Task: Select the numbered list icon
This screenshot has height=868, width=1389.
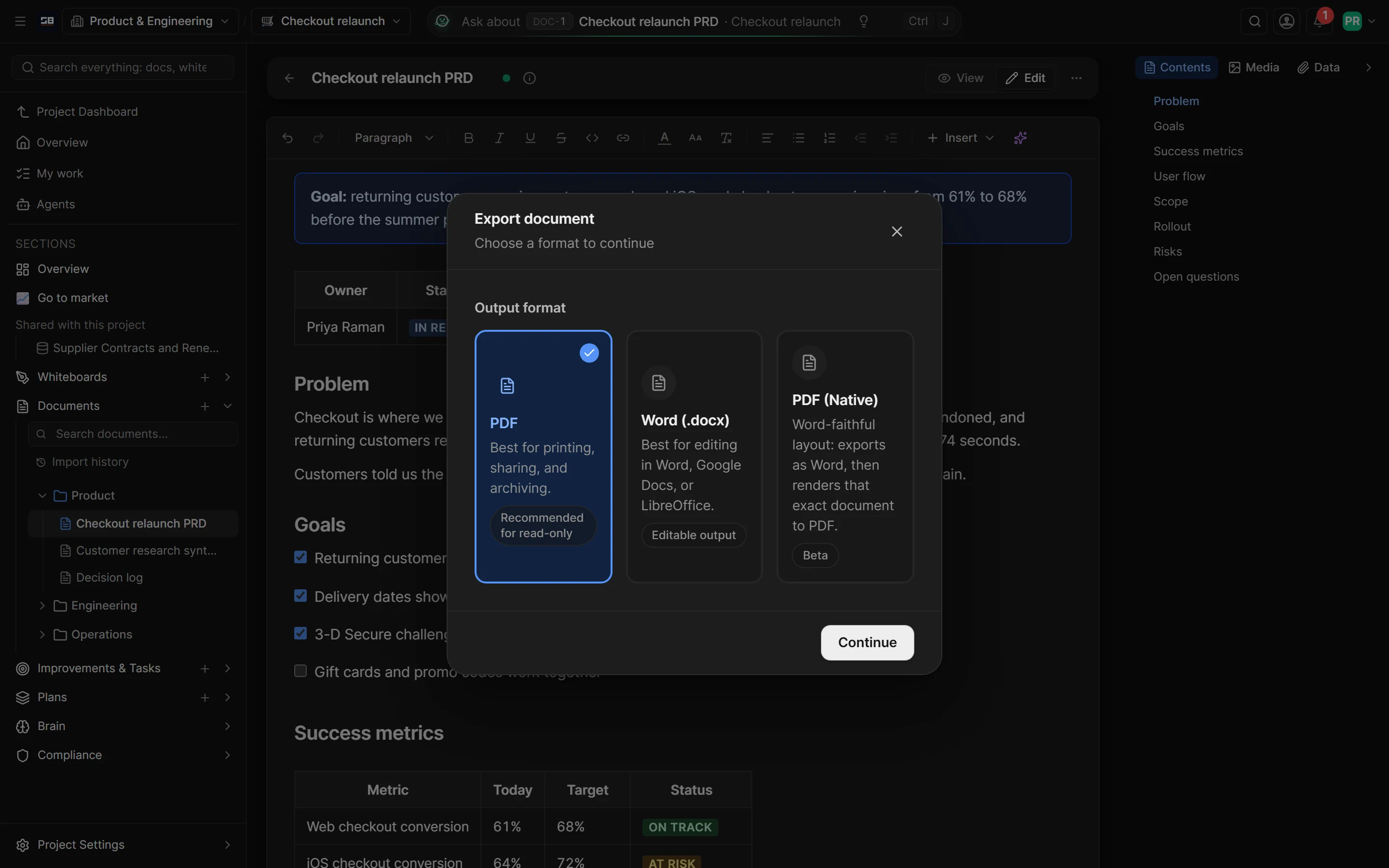Action: (830, 138)
